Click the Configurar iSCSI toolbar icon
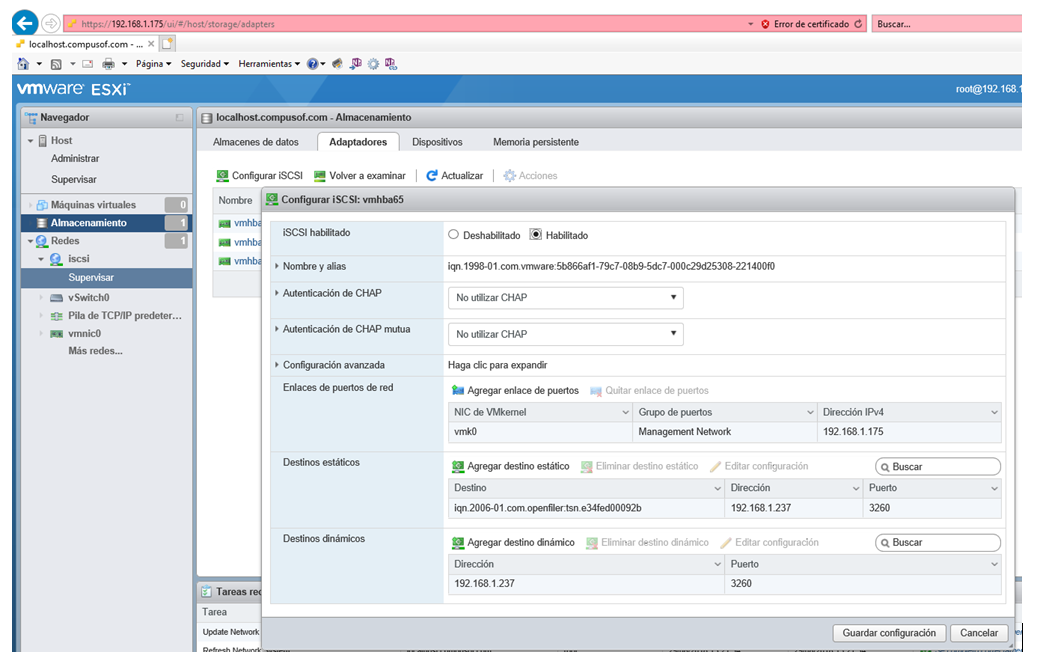This screenshot has height=671, width=1041. tap(222, 176)
